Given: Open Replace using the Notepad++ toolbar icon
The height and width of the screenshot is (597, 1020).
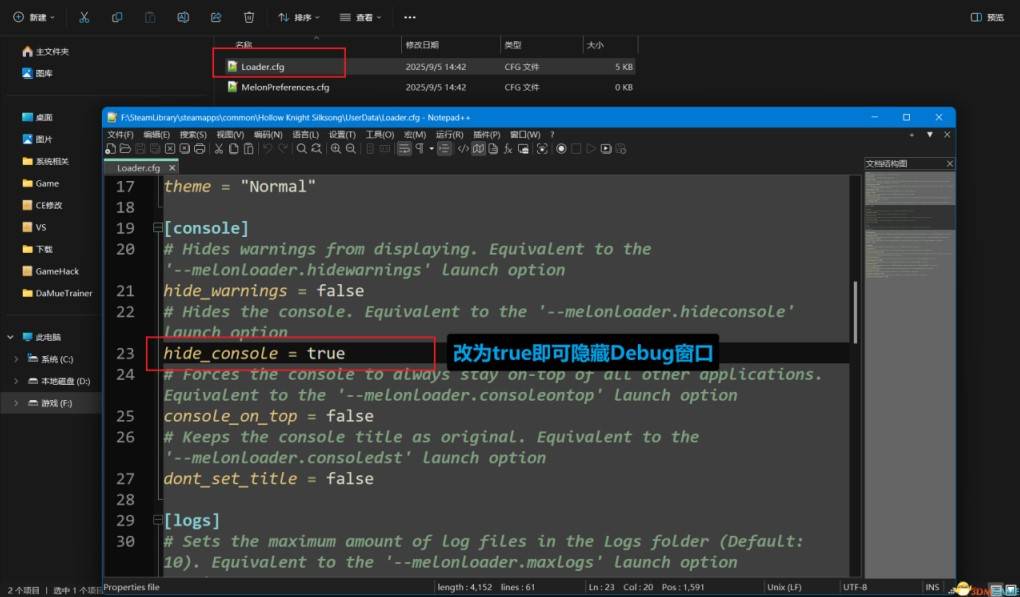Looking at the screenshot, I should (316, 149).
